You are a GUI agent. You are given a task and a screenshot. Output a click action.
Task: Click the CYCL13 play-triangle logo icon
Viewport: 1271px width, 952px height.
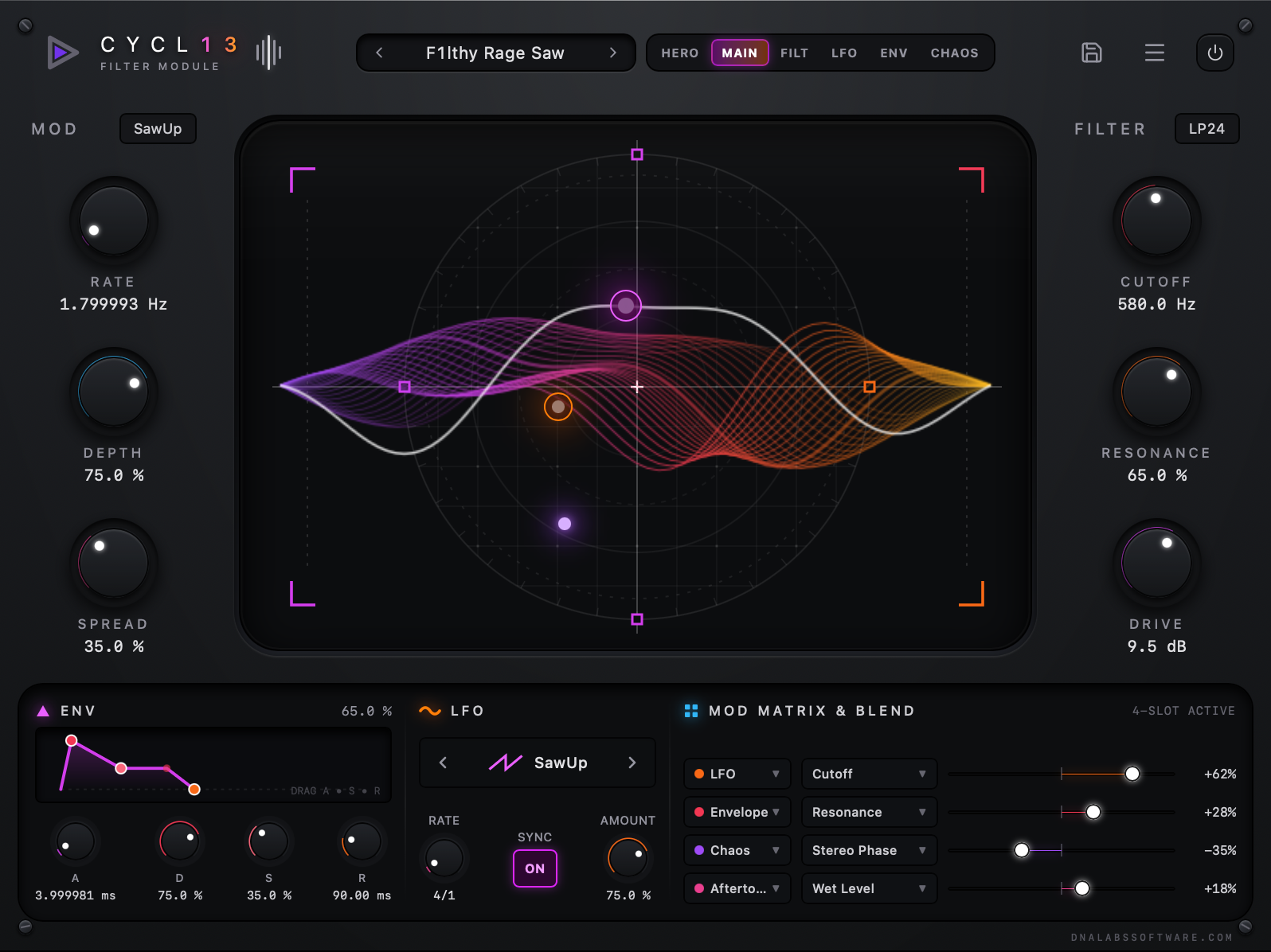tap(62, 53)
